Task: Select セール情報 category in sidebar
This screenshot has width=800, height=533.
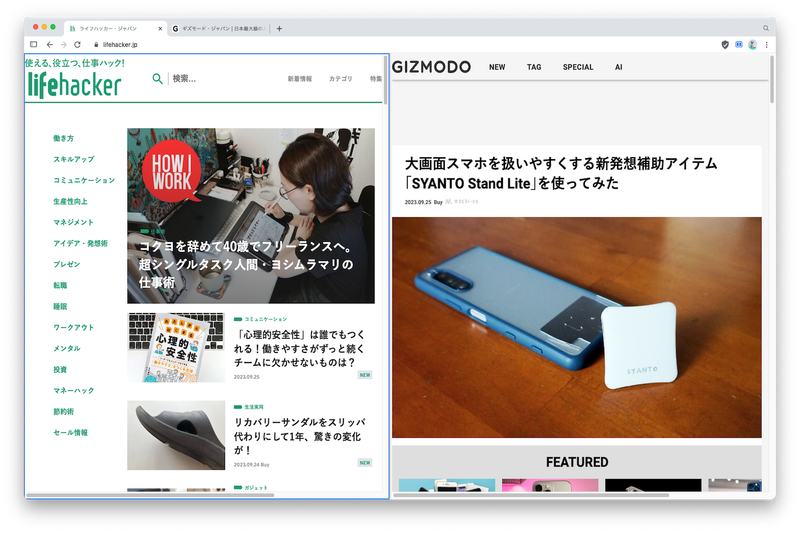Action: (x=70, y=433)
